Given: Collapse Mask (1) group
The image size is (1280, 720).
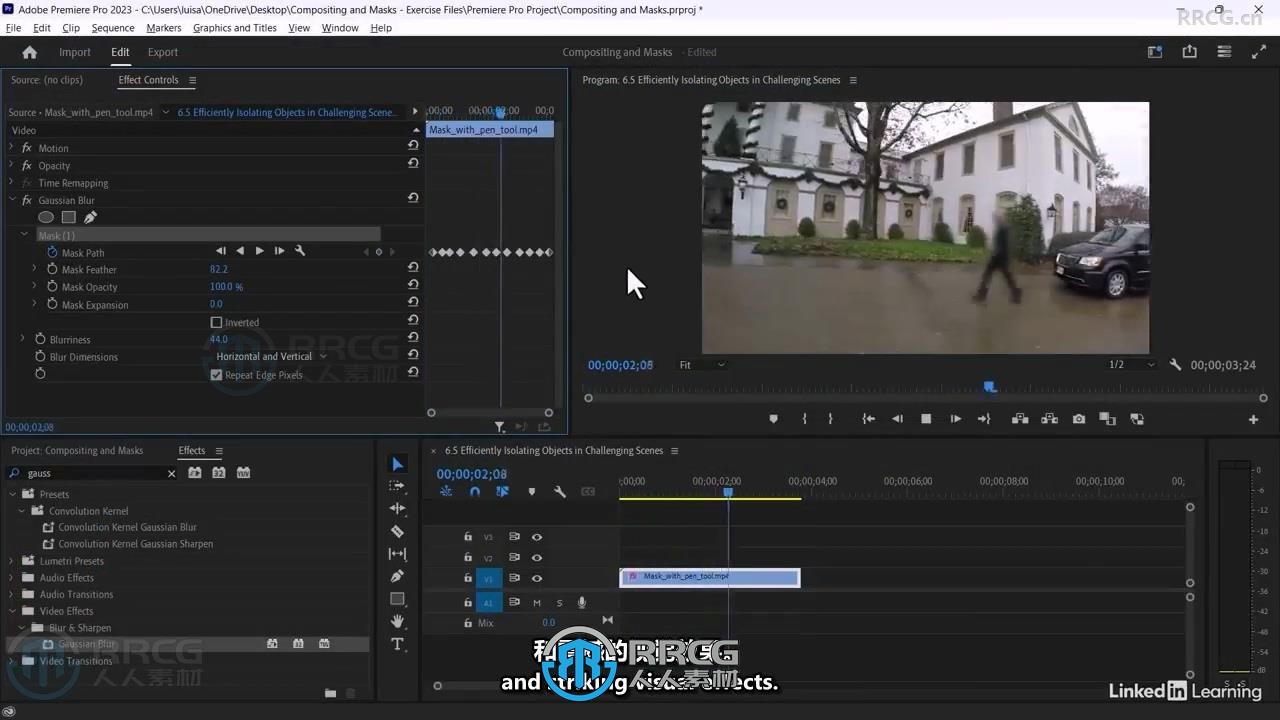Looking at the screenshot, I should coord(24,235).
